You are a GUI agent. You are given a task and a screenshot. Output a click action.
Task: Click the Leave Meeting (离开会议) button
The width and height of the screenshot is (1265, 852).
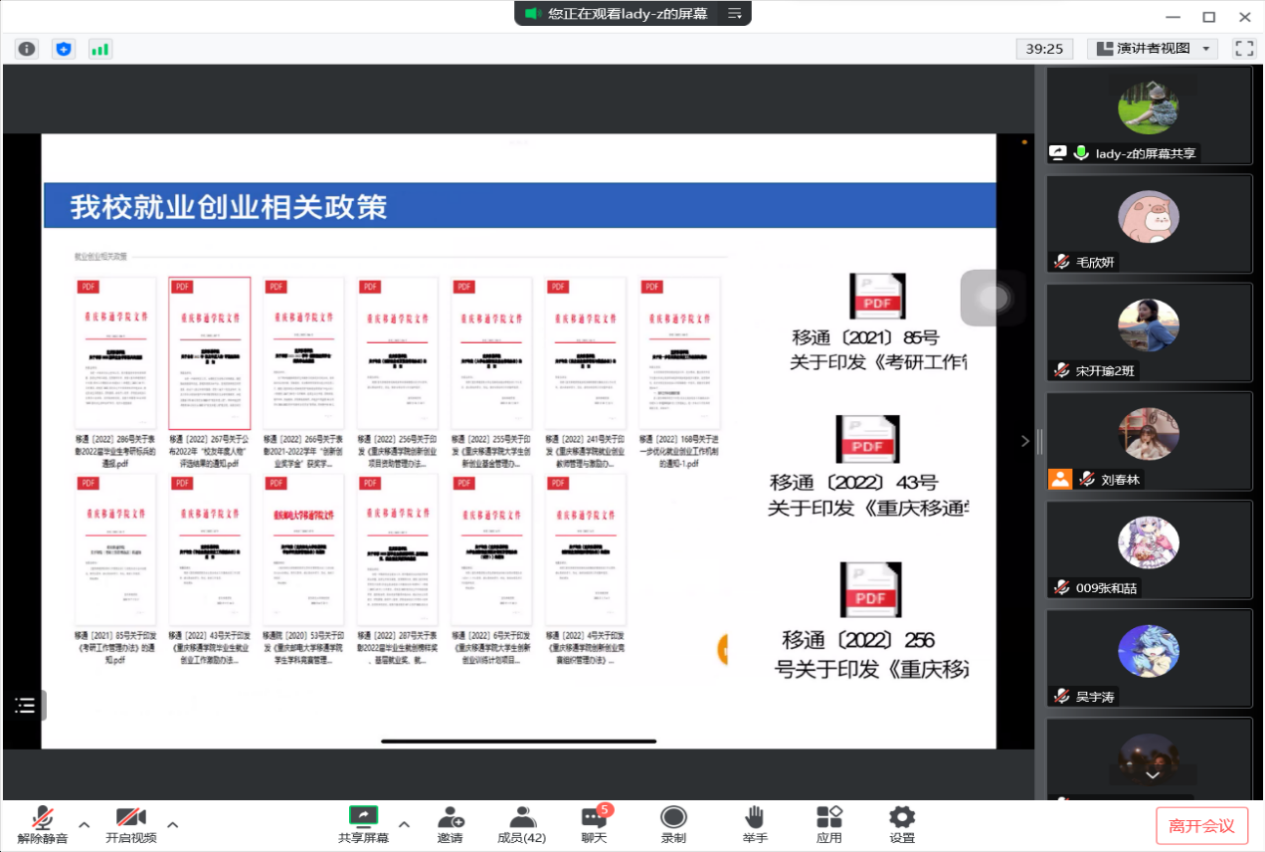(1201, 826)
